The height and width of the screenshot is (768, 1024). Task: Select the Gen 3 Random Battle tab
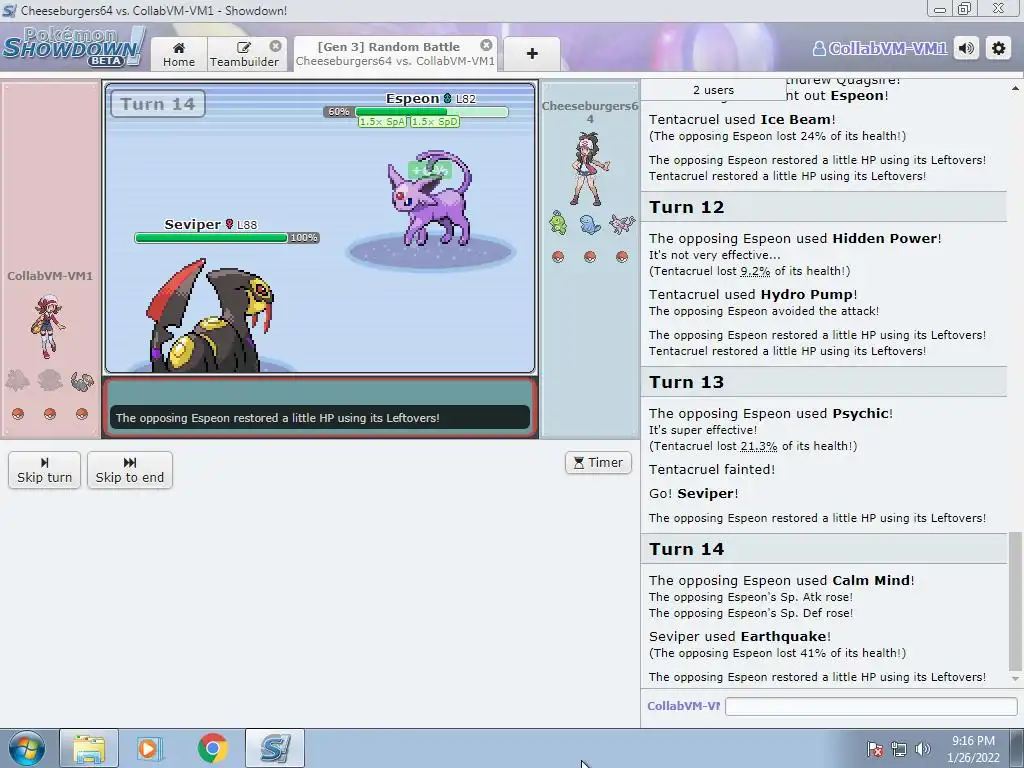(x=394, y=54)
